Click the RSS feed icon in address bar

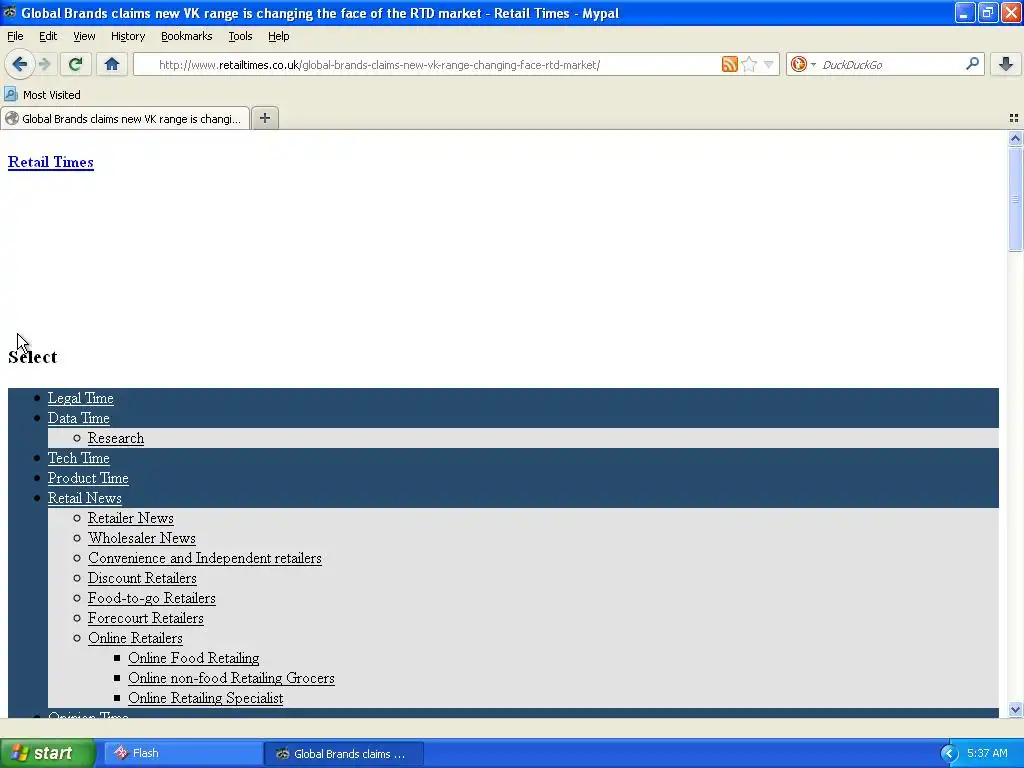pos(729,64)
